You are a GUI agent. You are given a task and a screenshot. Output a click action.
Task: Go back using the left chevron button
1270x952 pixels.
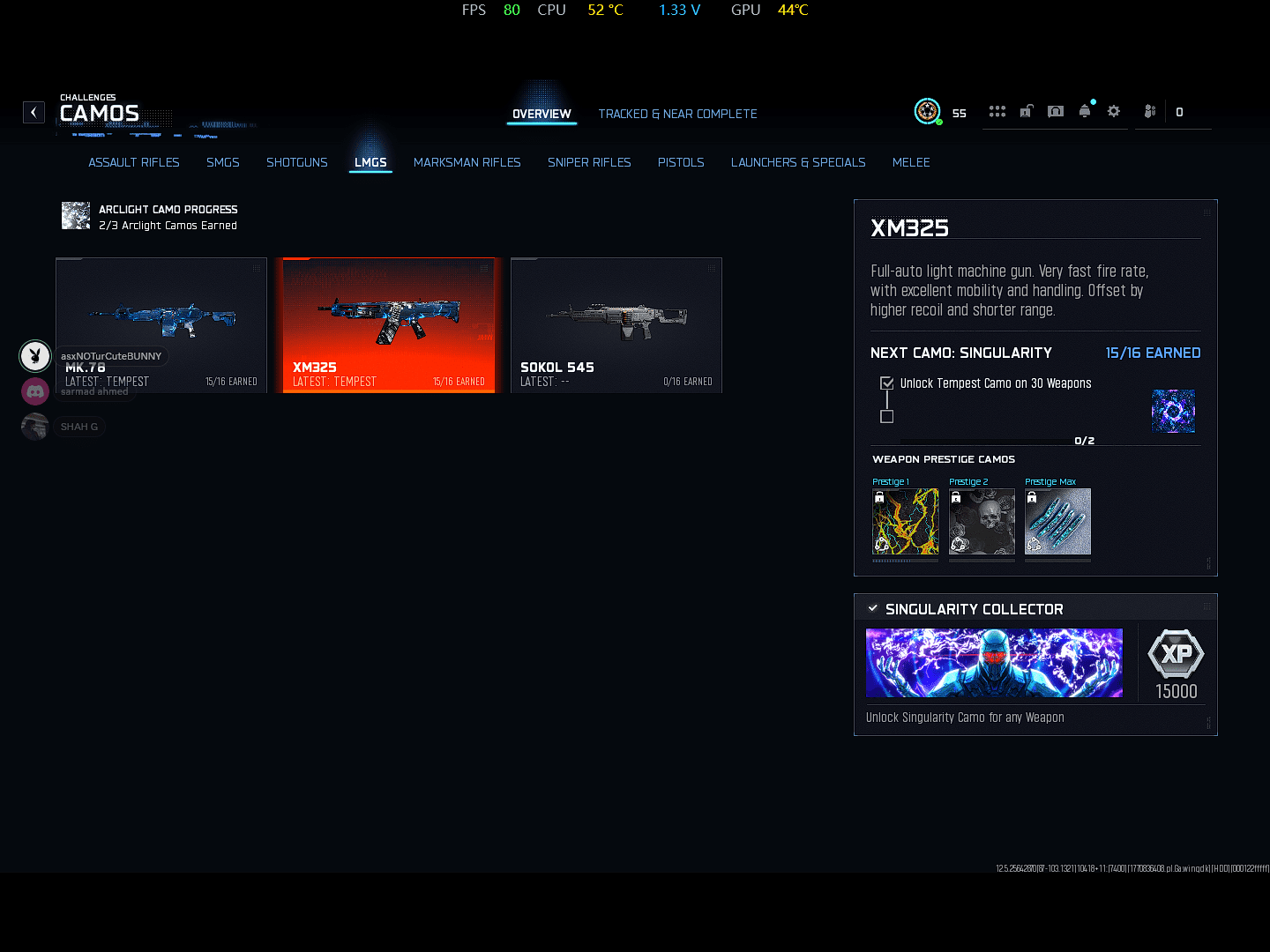pos(34,112)
